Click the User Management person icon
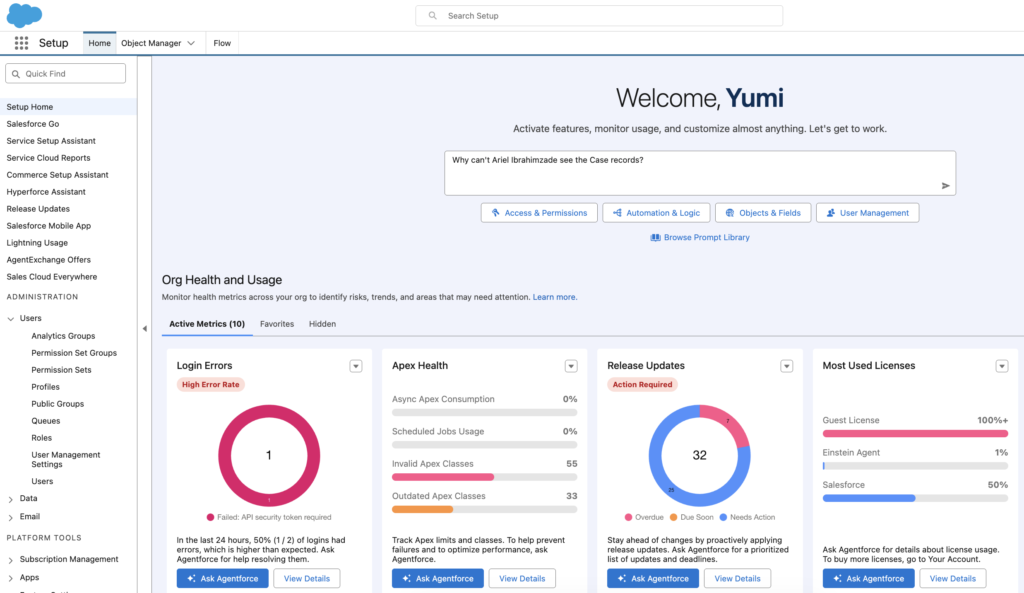 pos(831,213)
